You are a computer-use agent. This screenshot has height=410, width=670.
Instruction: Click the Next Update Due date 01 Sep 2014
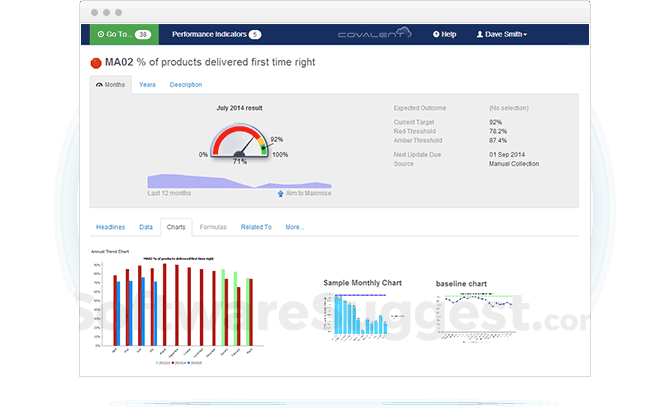507,154
